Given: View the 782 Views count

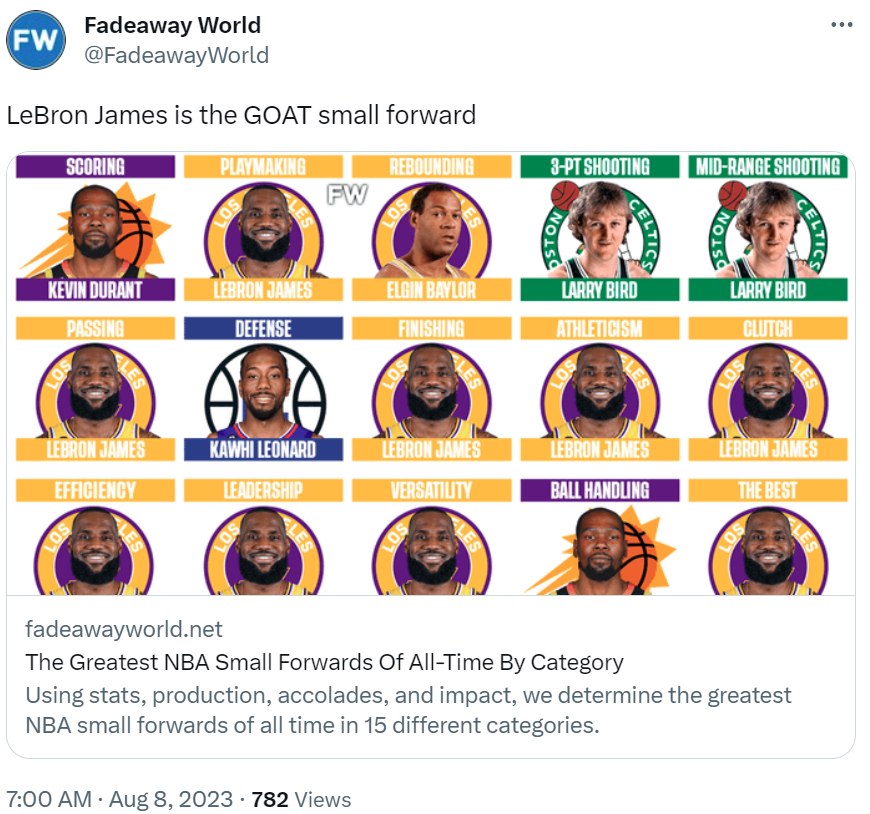Looking at the screenshot, I should pyautogui.click(x=301, y=799).
